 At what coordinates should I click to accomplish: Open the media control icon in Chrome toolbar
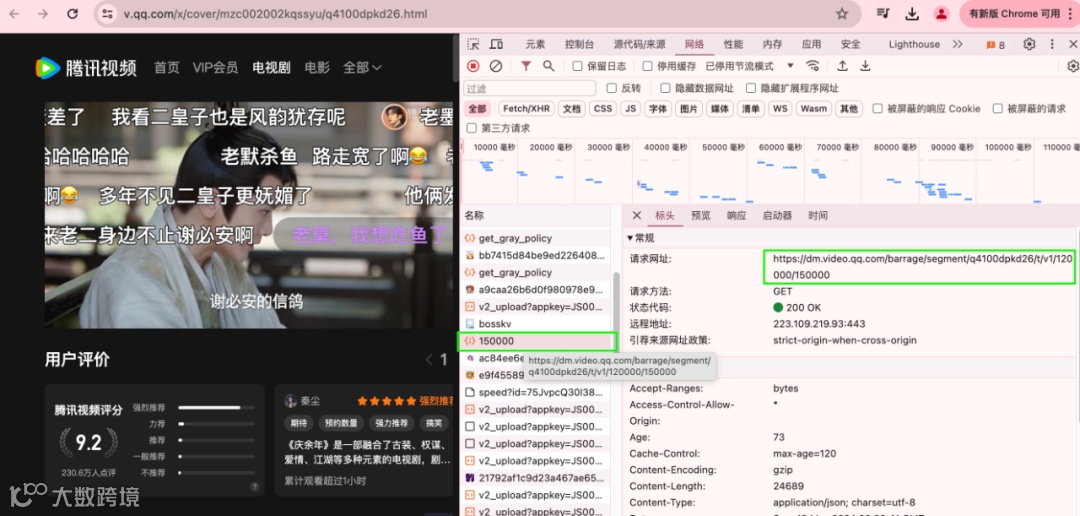coord(882,14)
